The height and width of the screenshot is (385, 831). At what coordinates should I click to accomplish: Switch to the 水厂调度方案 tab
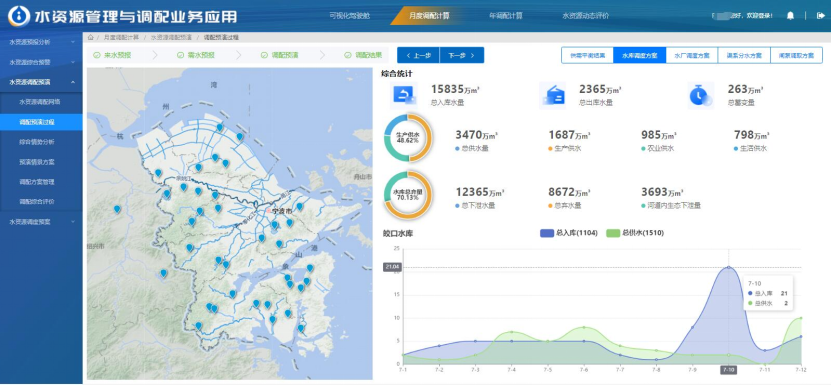[x=692, y=55]
